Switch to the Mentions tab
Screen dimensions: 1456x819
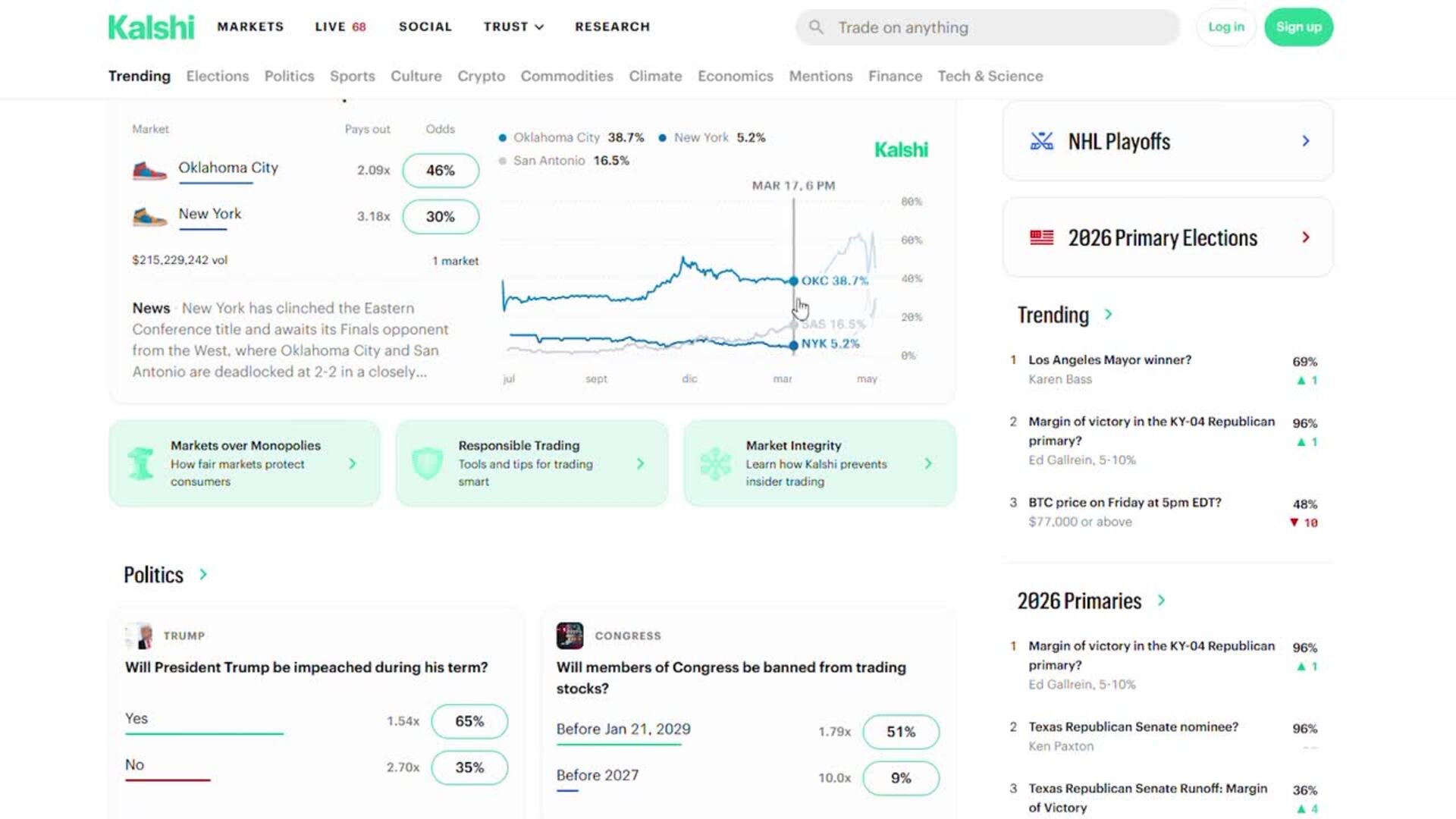(x=821, y=76)
